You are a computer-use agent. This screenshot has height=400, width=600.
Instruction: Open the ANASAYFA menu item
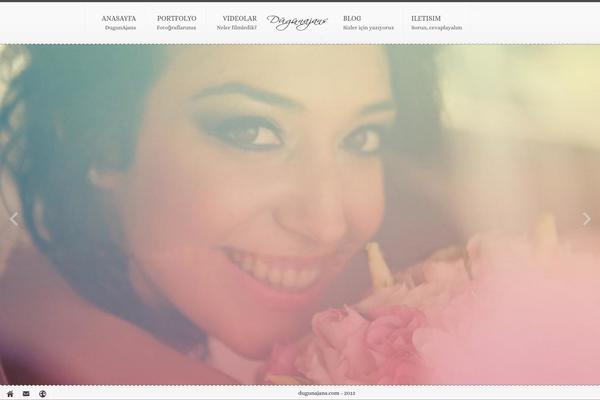point(119,22)
